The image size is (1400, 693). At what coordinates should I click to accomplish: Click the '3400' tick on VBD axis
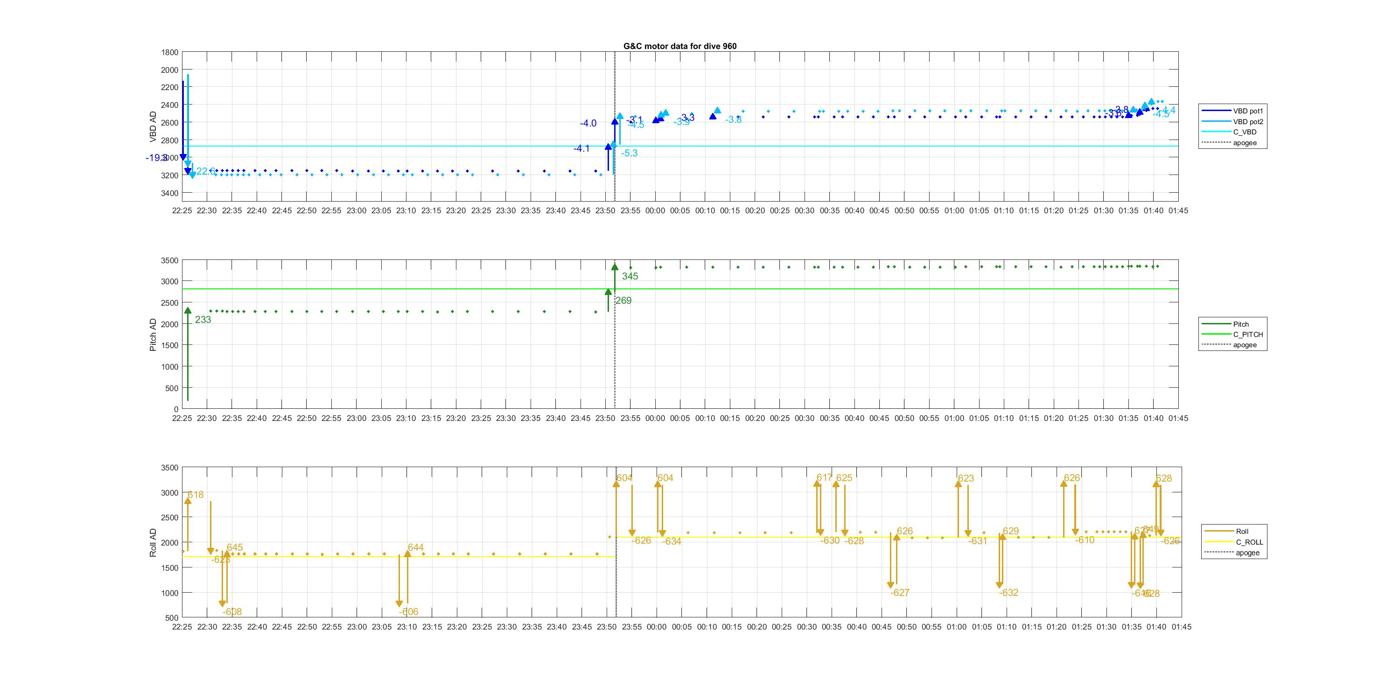click(169, 193)
